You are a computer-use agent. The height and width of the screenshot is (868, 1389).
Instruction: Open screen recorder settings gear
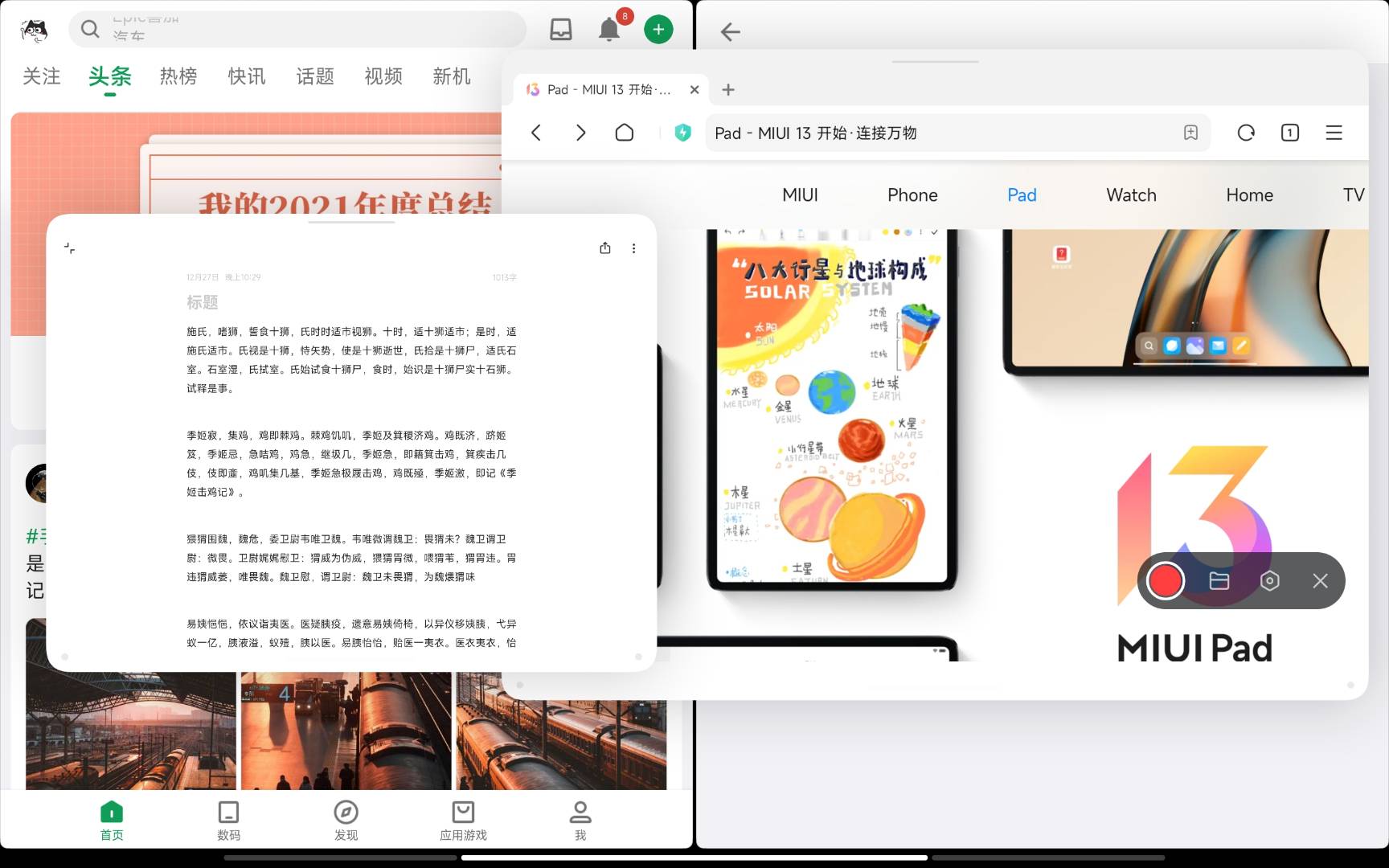click(1270, 580)
